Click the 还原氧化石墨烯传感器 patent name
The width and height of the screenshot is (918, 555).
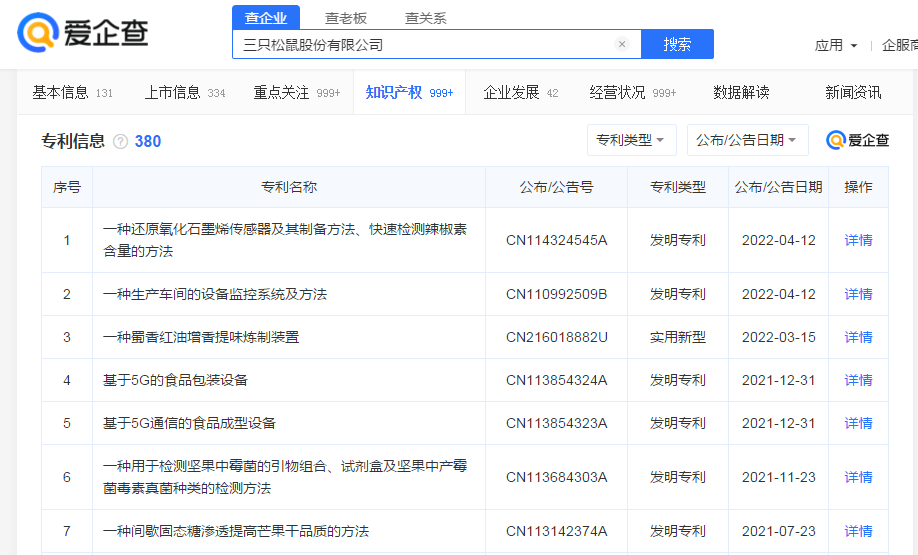coord(285,240)
